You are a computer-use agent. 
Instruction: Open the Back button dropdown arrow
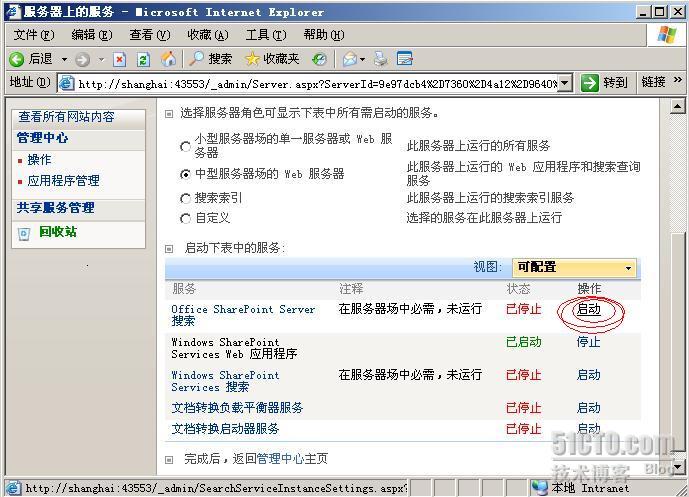pyautogui.click(x=64, y=59)
